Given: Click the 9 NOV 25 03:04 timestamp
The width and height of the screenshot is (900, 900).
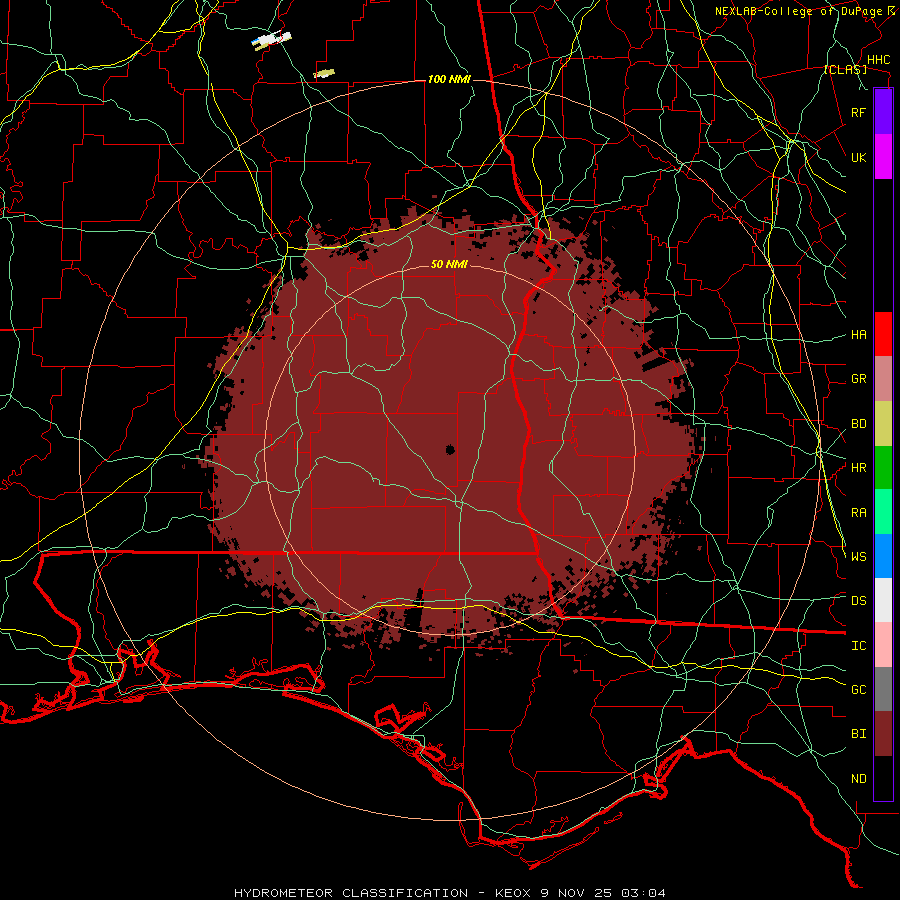Looking at the screenshot, I should [x=603, y=893].
